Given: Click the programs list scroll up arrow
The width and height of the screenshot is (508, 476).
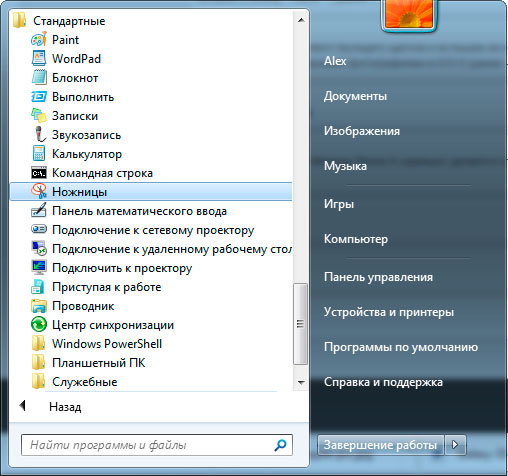Looking at the screenshot, I should (x=301, y=20).
